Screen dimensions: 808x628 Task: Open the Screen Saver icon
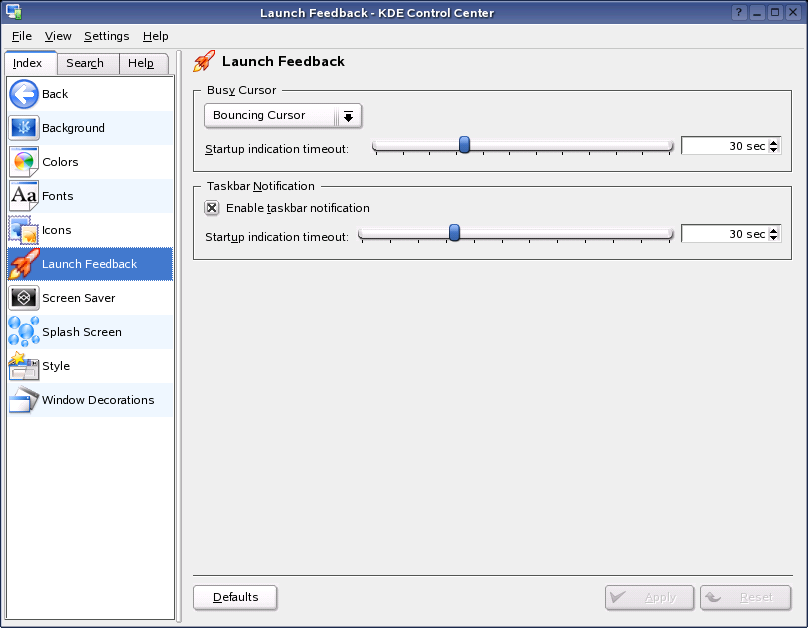pos(24,298)
